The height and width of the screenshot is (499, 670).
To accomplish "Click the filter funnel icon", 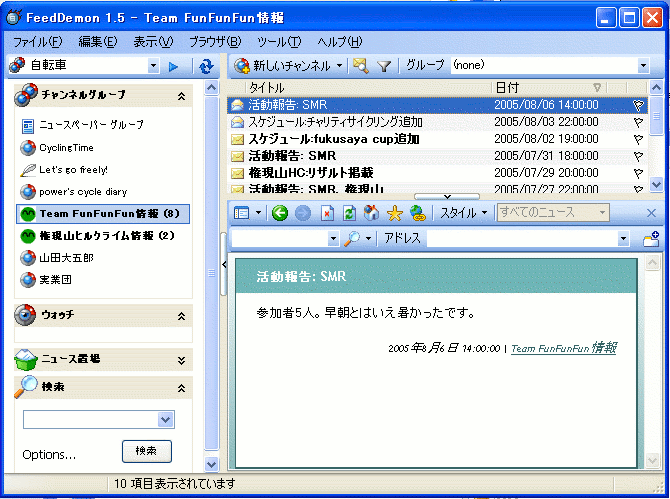I will (x=383, y=66).
